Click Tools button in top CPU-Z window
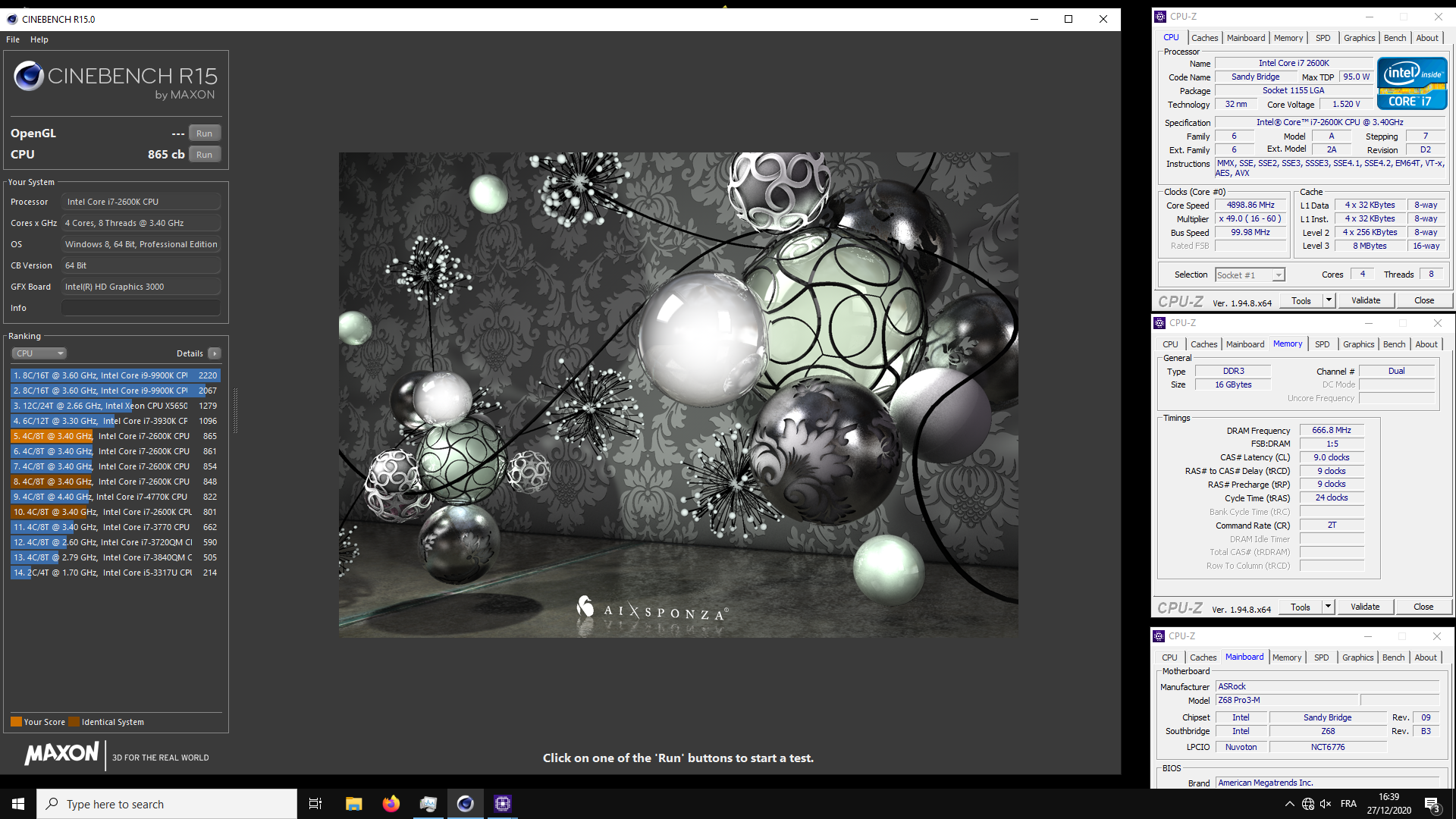Image resolution: width=1456 pixels, height=819 pixels. 1301,301
